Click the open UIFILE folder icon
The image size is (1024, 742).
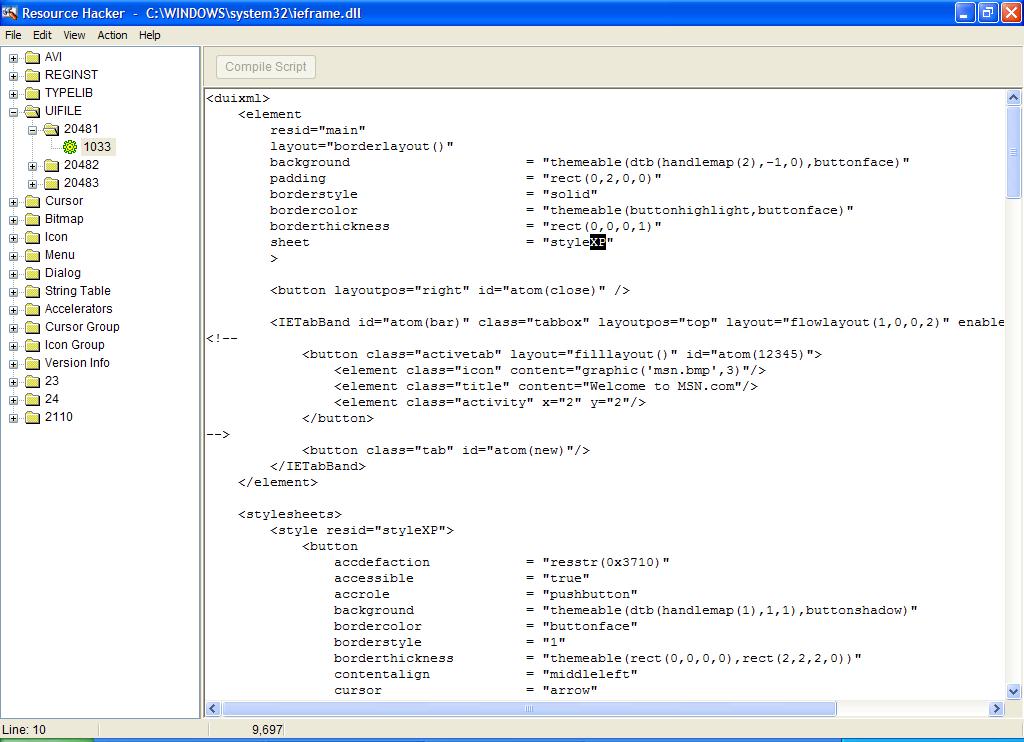[x=32, y=111]
